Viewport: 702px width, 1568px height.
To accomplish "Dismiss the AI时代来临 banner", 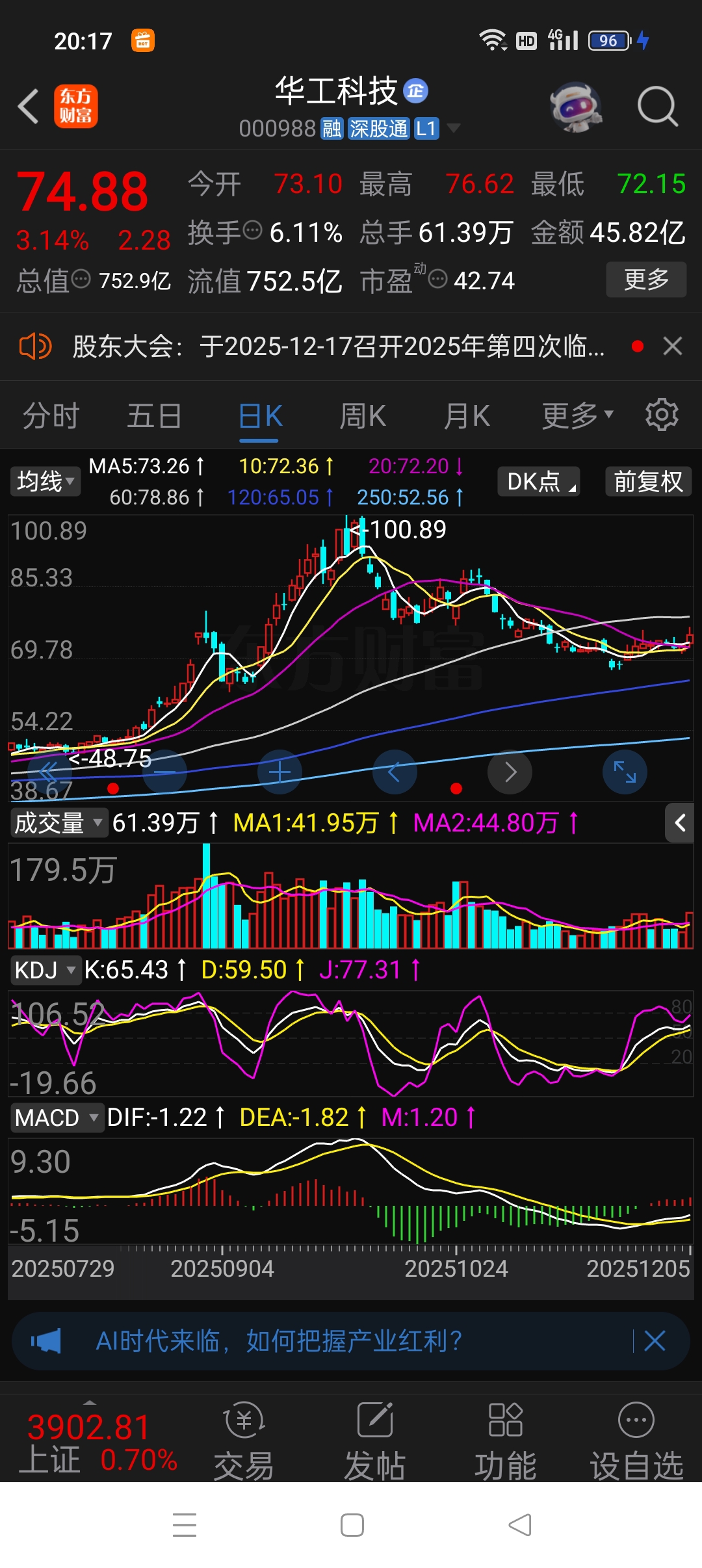I will [655, 1340].
